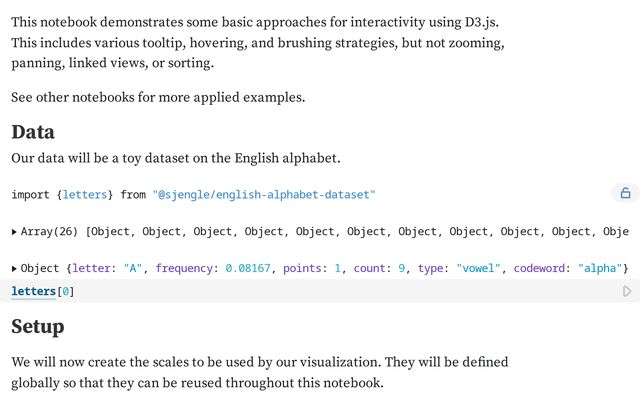Click the "See other notebooks" paragraph
This screenshot has width=640, height=400.
pos(158,98)
